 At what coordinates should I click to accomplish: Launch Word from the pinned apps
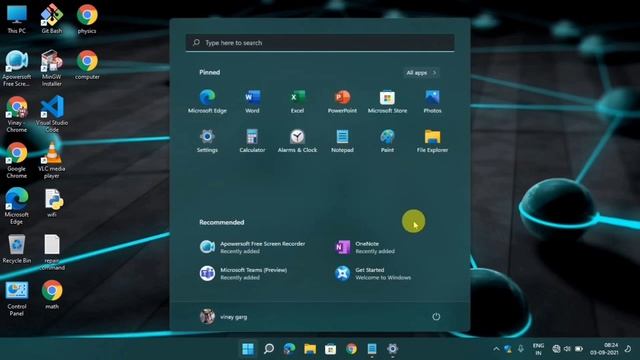(252, 101)
